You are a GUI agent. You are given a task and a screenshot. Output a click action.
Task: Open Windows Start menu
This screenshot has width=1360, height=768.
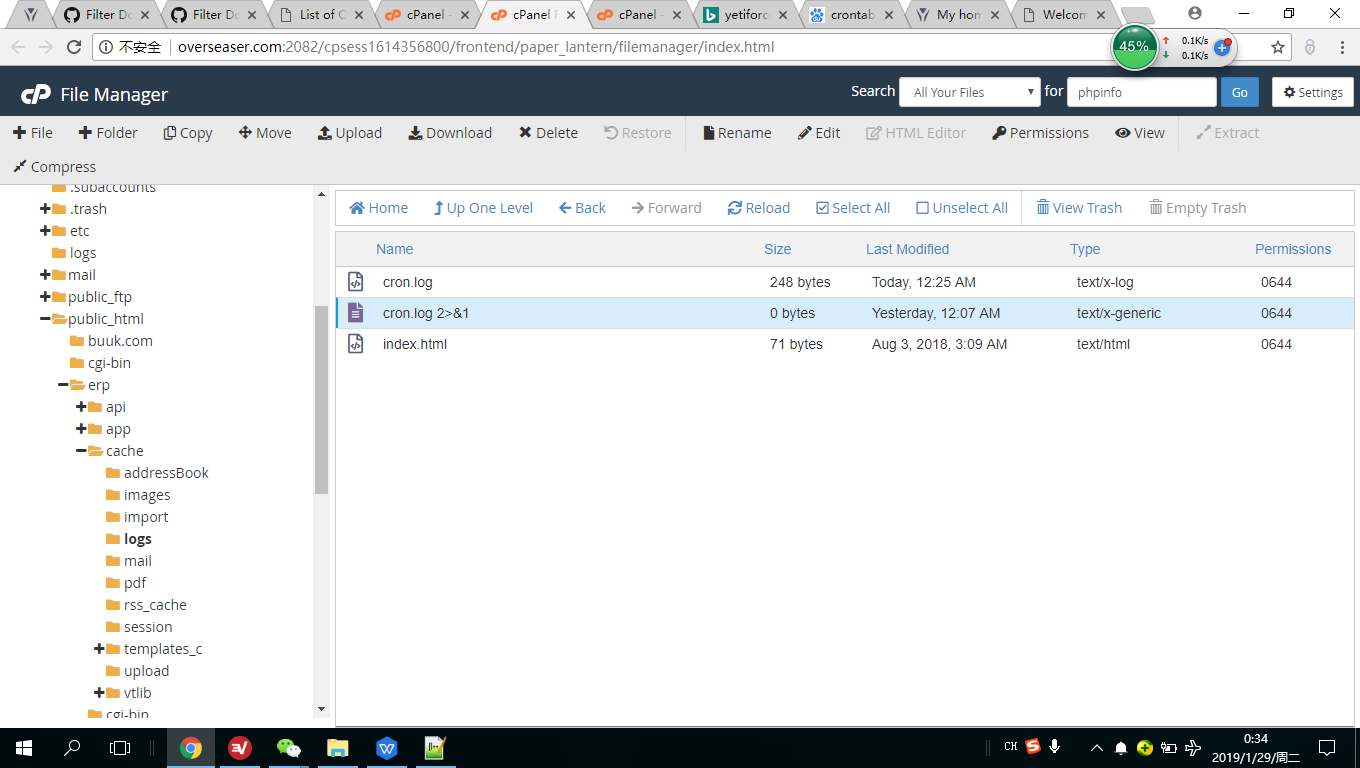click(x=23, y=747)
